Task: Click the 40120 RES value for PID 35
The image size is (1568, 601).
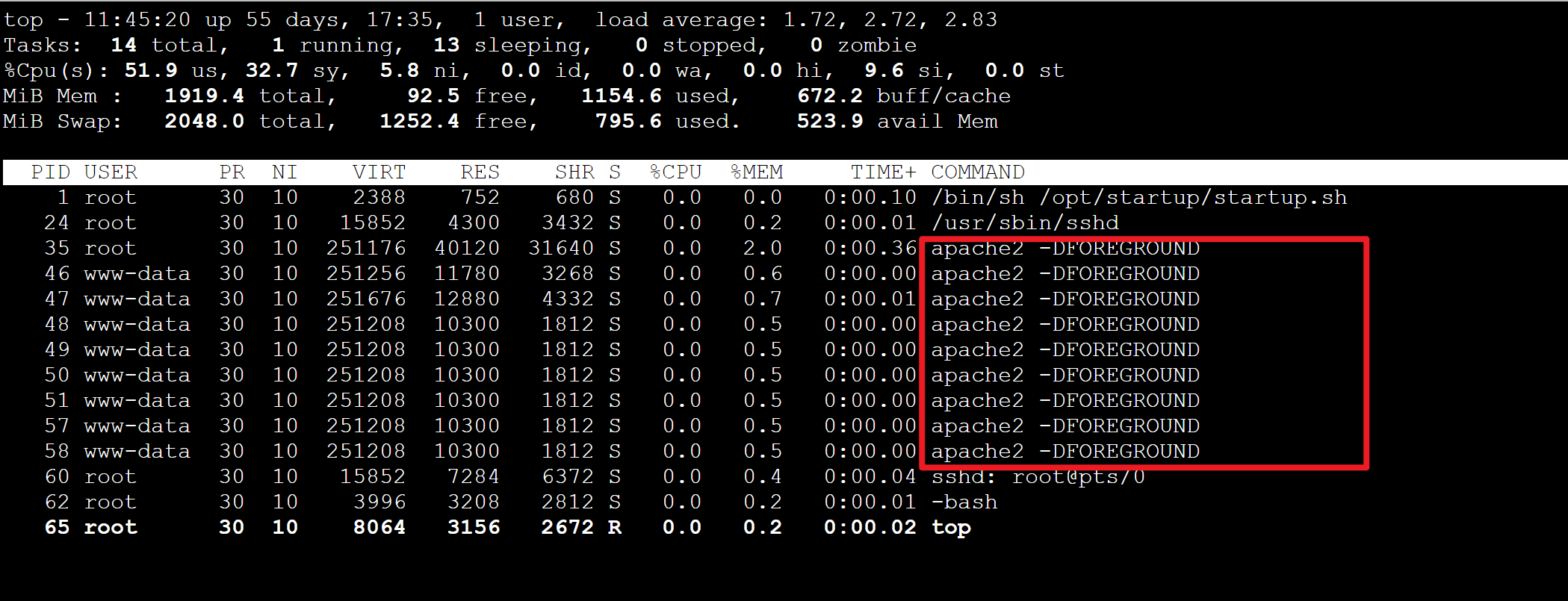Action: (467, 249)
